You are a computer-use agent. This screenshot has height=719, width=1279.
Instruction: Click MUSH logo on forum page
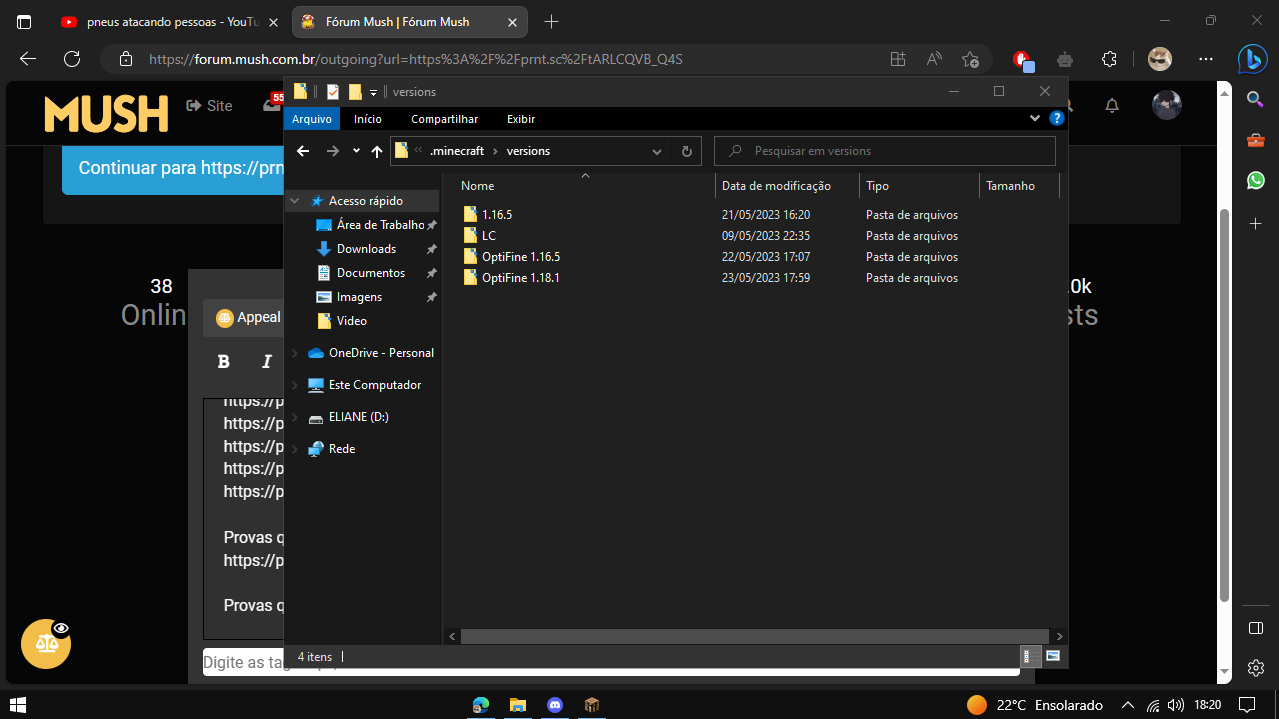point(106,113)
